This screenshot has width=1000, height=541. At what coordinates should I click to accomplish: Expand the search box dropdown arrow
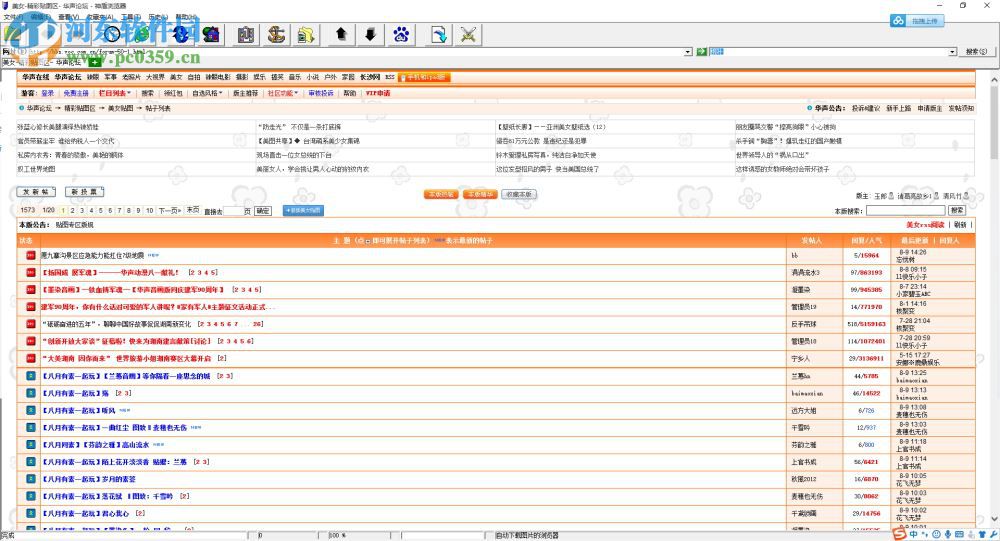click(951, 52)
